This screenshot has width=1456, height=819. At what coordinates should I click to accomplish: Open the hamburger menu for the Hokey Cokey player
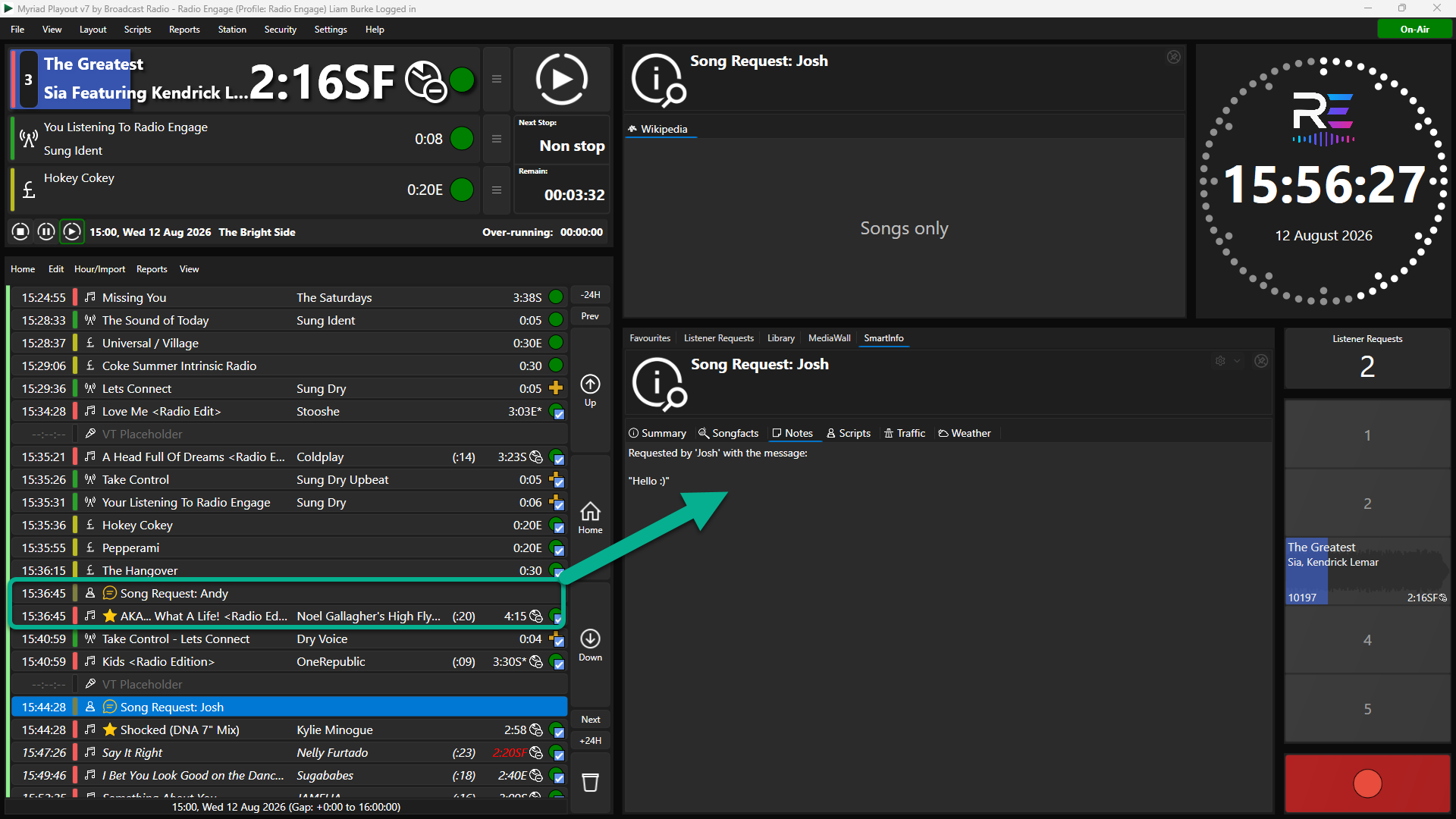tap(497, 190)
